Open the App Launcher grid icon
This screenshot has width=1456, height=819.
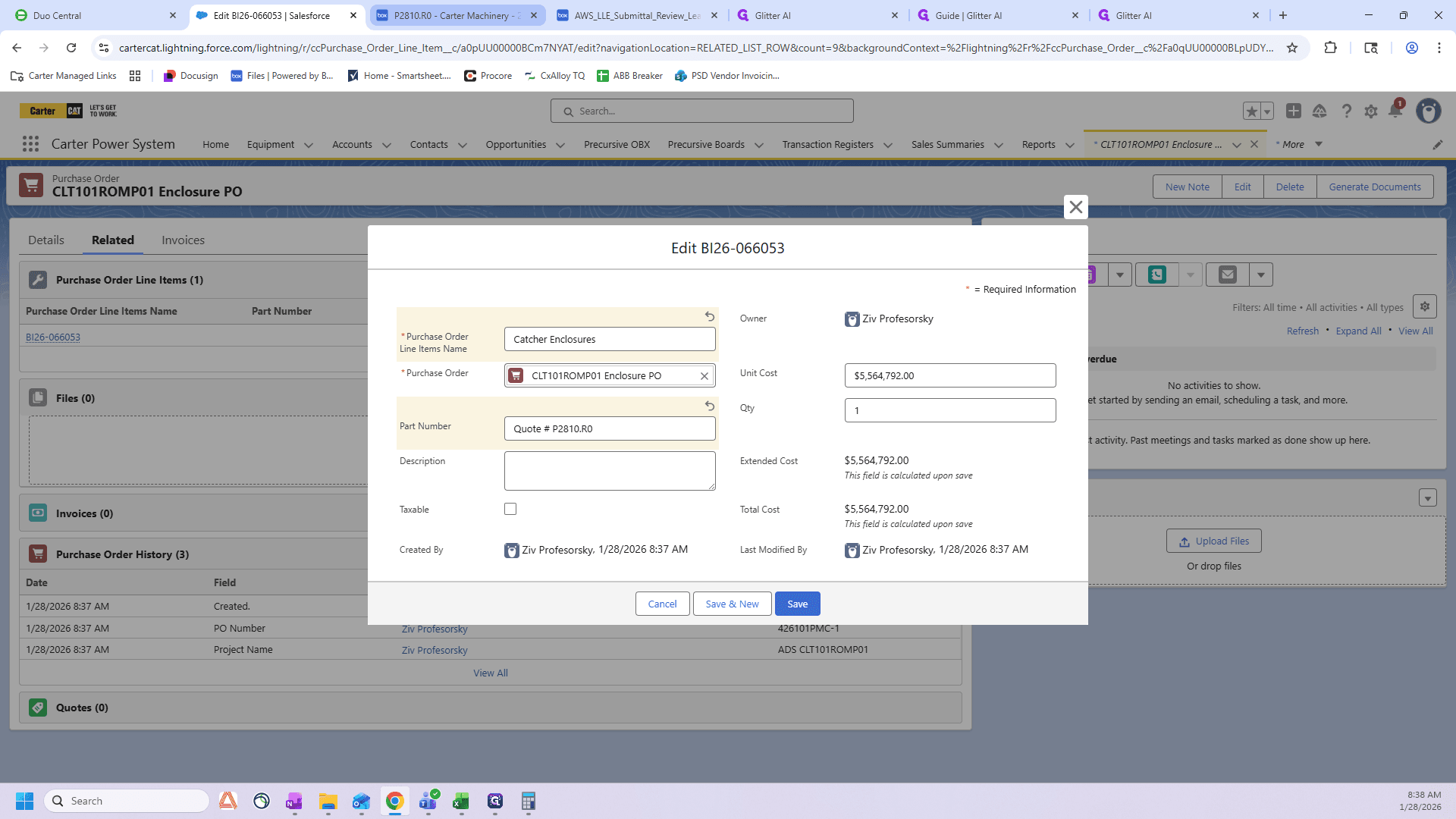click(30, 144)
